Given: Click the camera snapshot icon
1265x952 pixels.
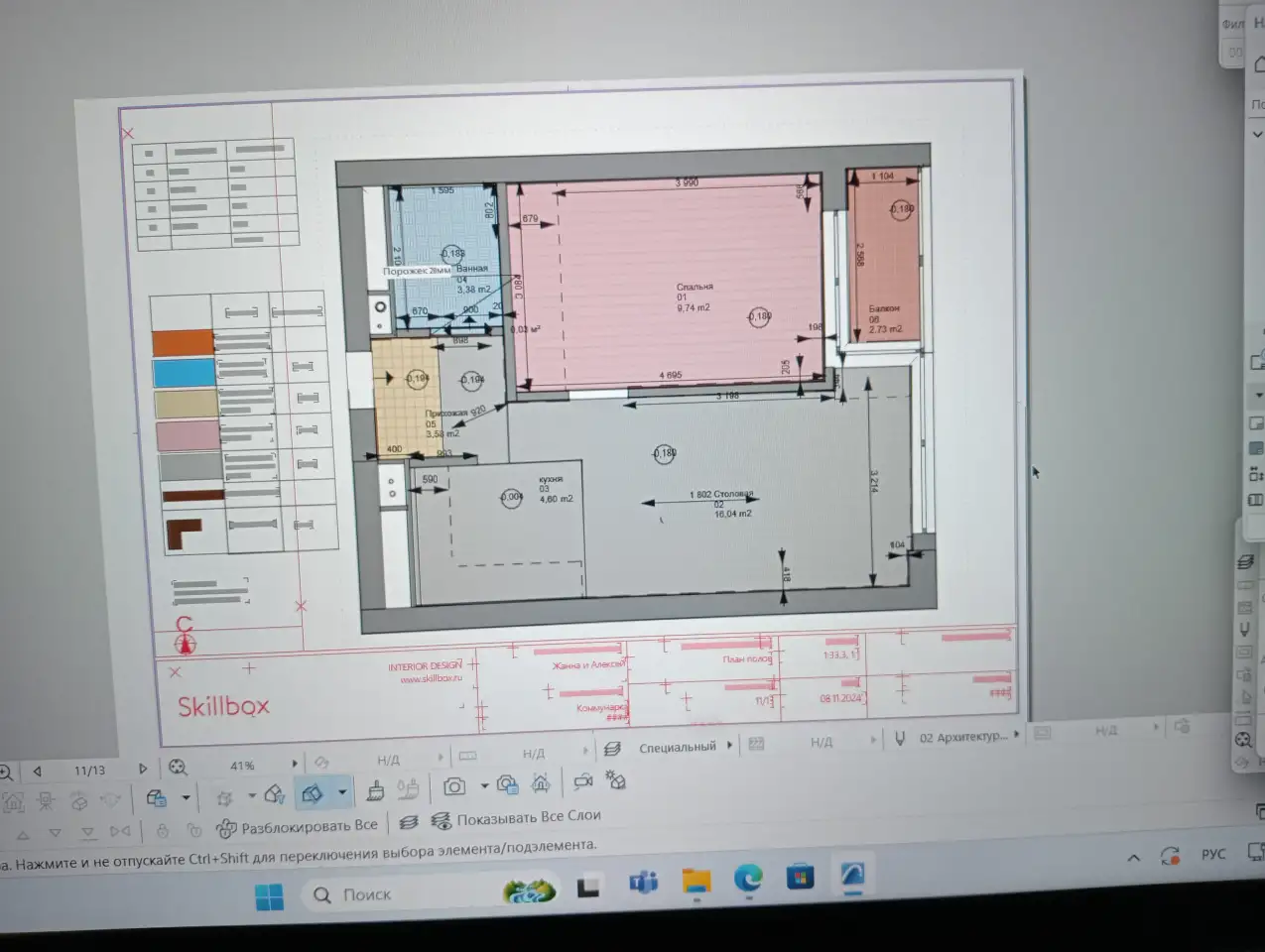Looking at the screenshot, I should coord(454,786).
